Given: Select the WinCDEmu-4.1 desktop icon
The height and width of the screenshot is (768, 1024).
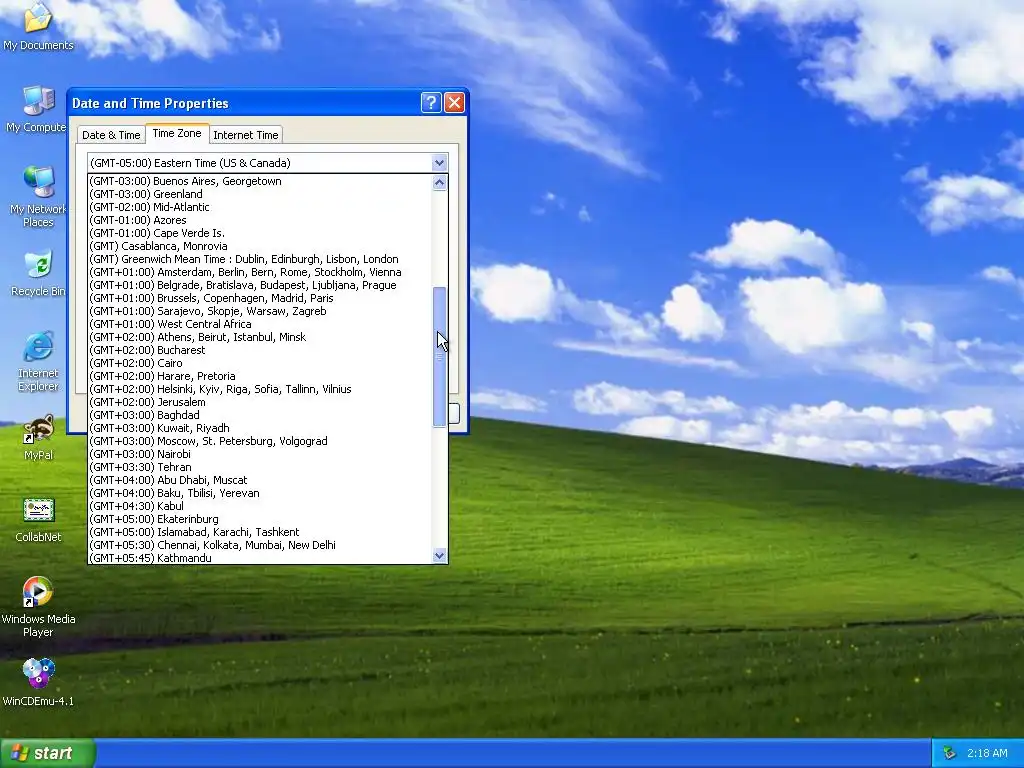Looking at the screenshot, I should click(38, 684).
